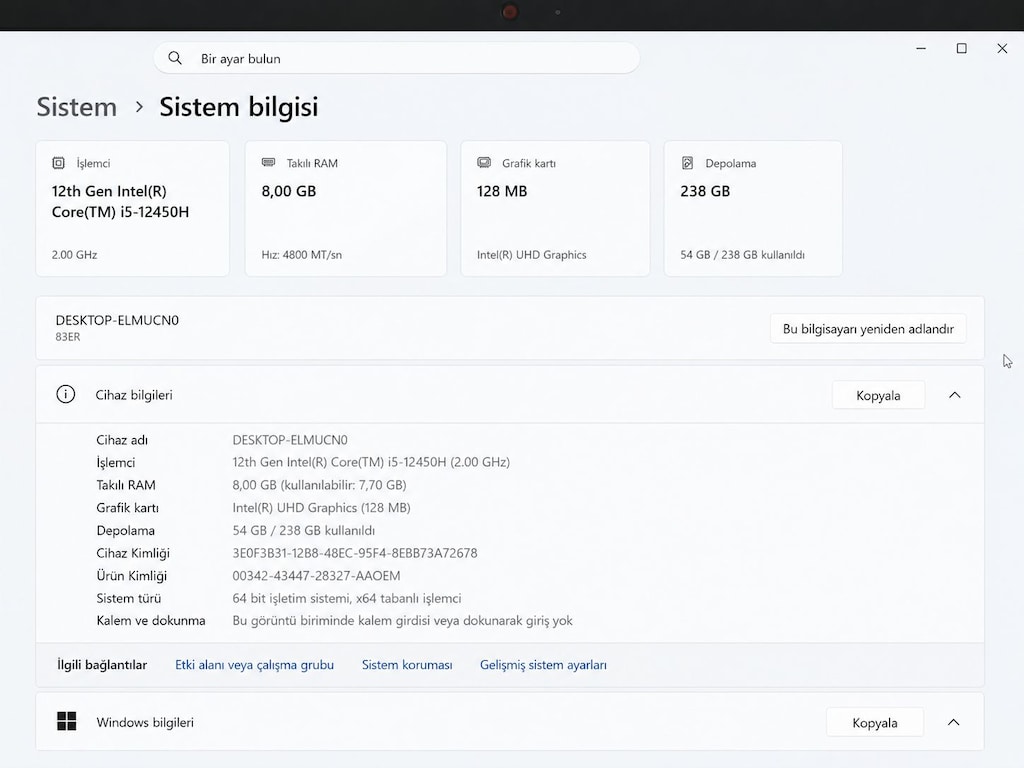Focus the Bir ayar bulun search field
This screenshot has height=768, width=1024.
tap(396, 58)
